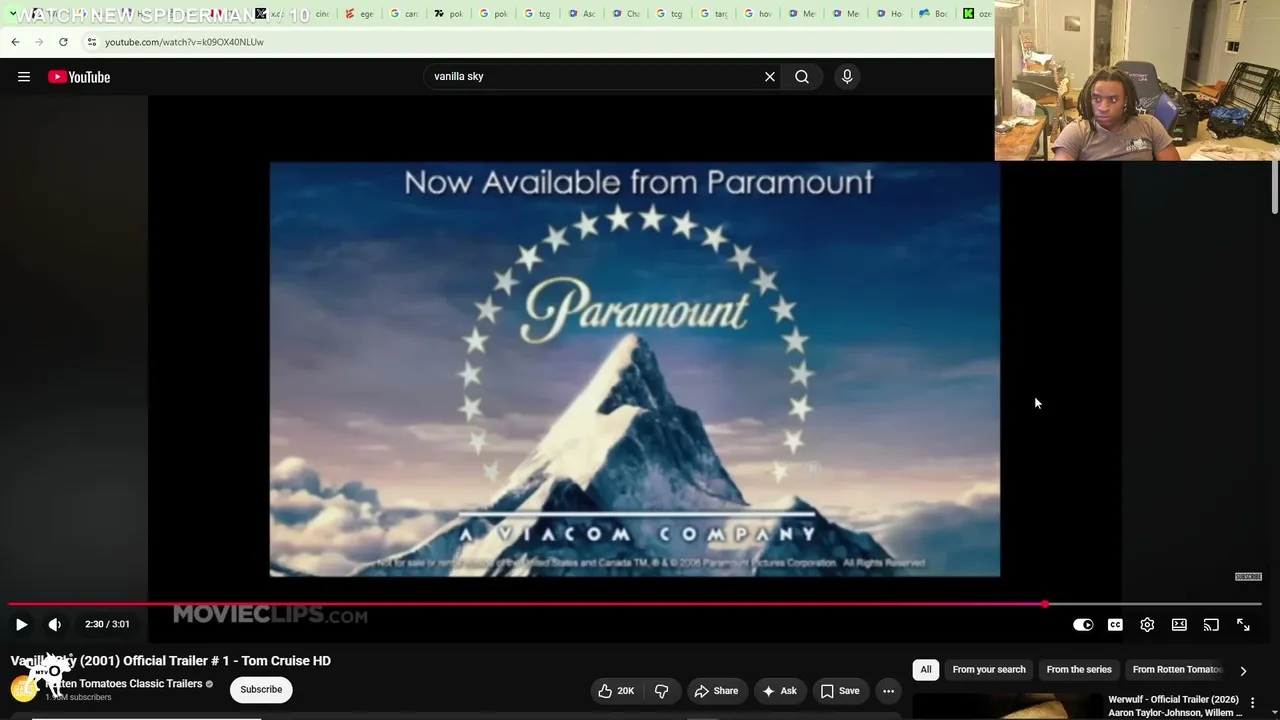Open more actions menu beside Save
Viewport: 1280px width, 720px height.
[x=888, y=691]
